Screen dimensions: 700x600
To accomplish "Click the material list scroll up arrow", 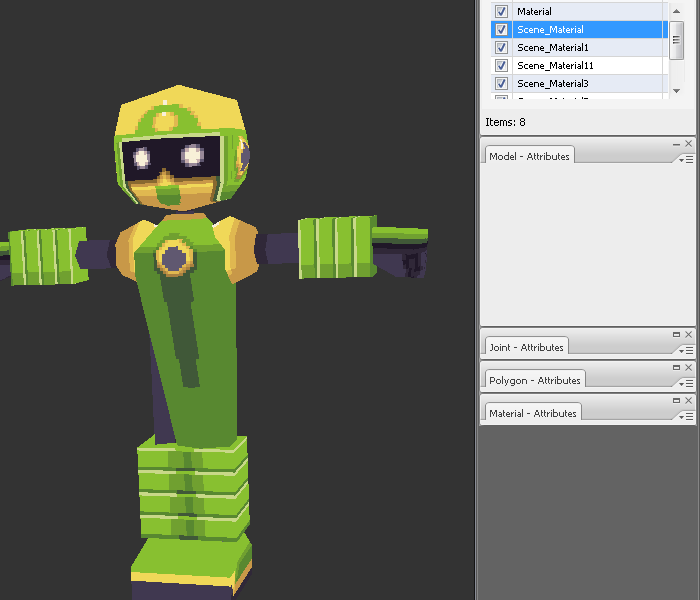I will [676, 11].
